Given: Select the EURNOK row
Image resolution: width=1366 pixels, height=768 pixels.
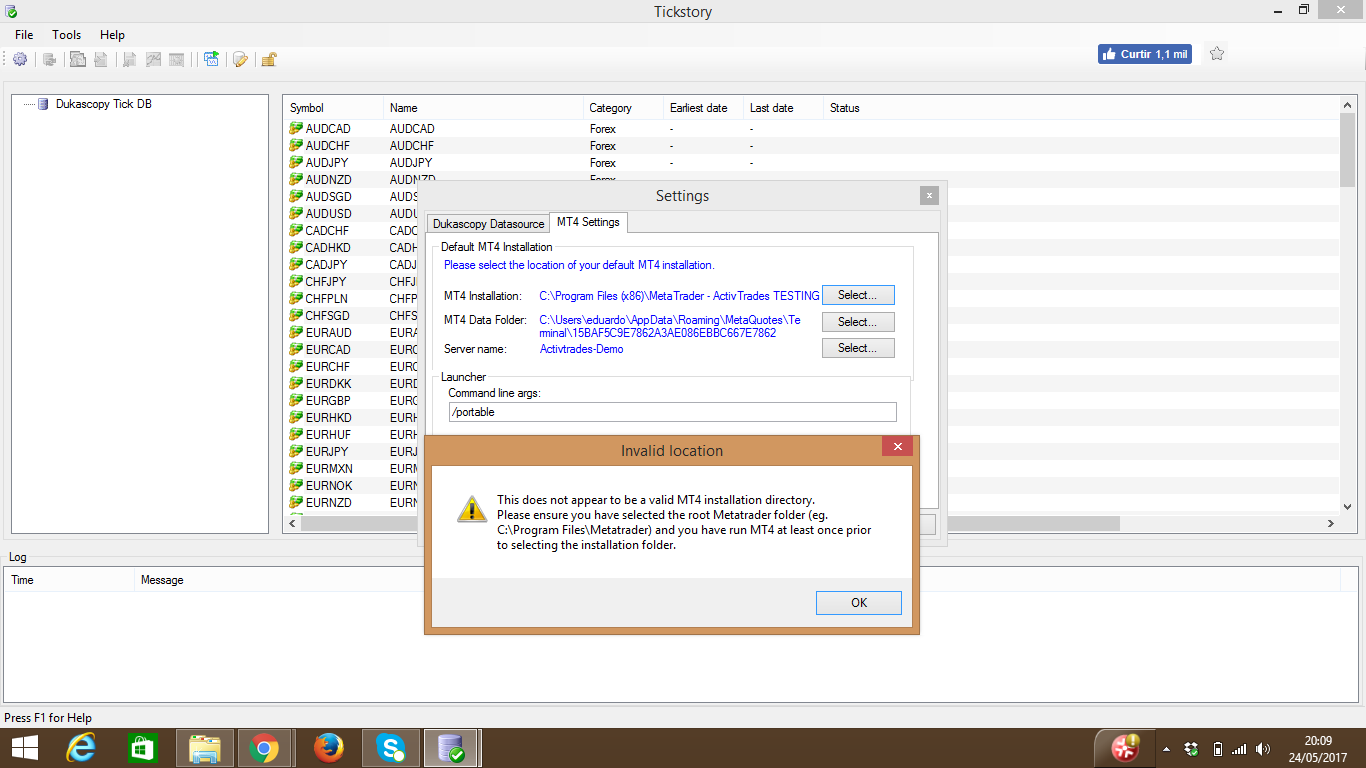Looking at the screenshot, I should (x=811, y=485).
